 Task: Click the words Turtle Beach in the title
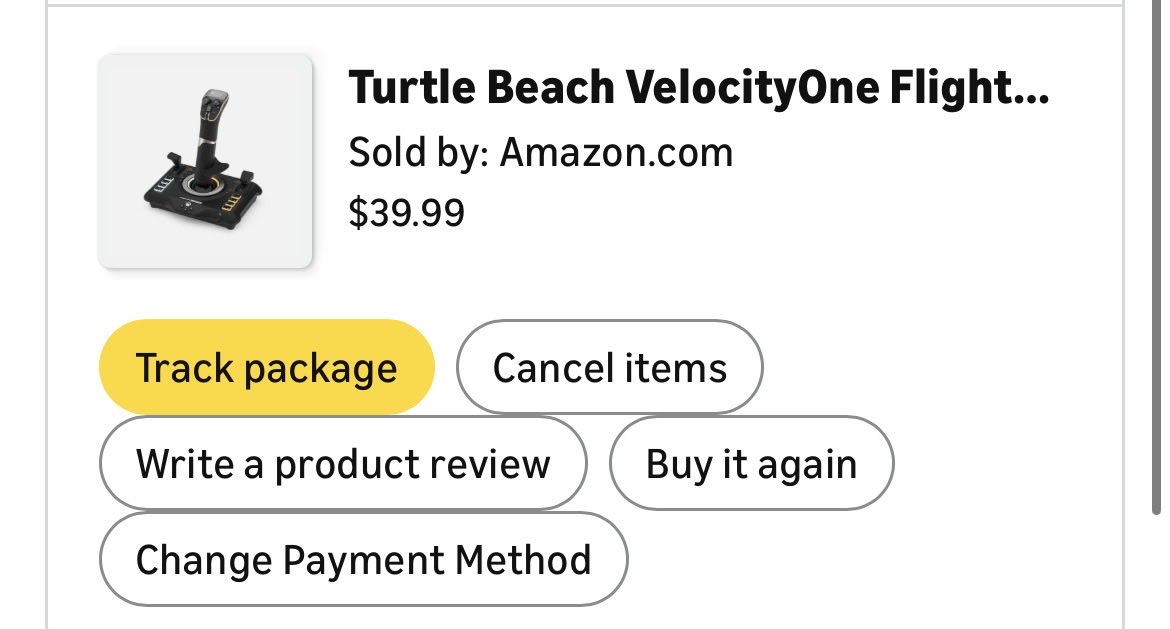(x=481, y=87)
